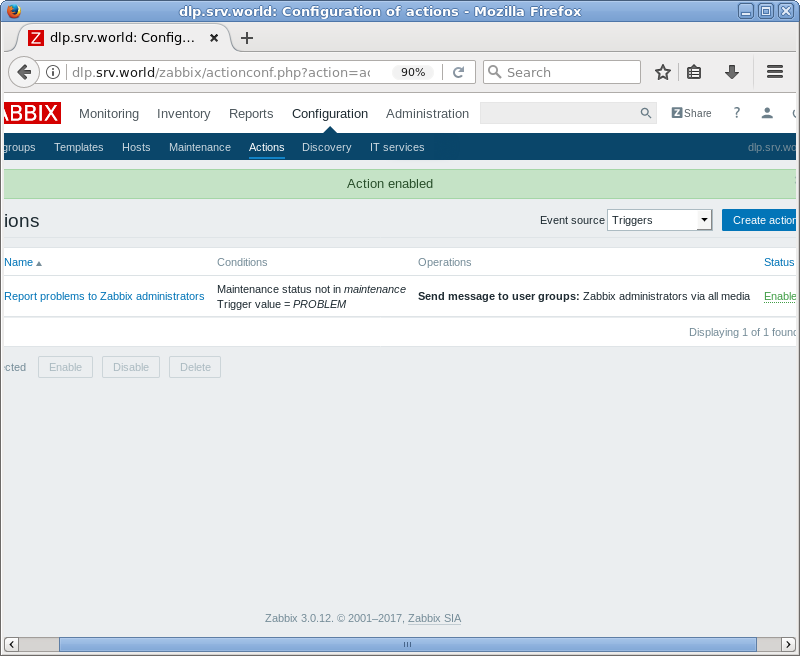Viewport: 800px width, 656px height.
Task: Click the Zabbix logo
Action: 32,113
